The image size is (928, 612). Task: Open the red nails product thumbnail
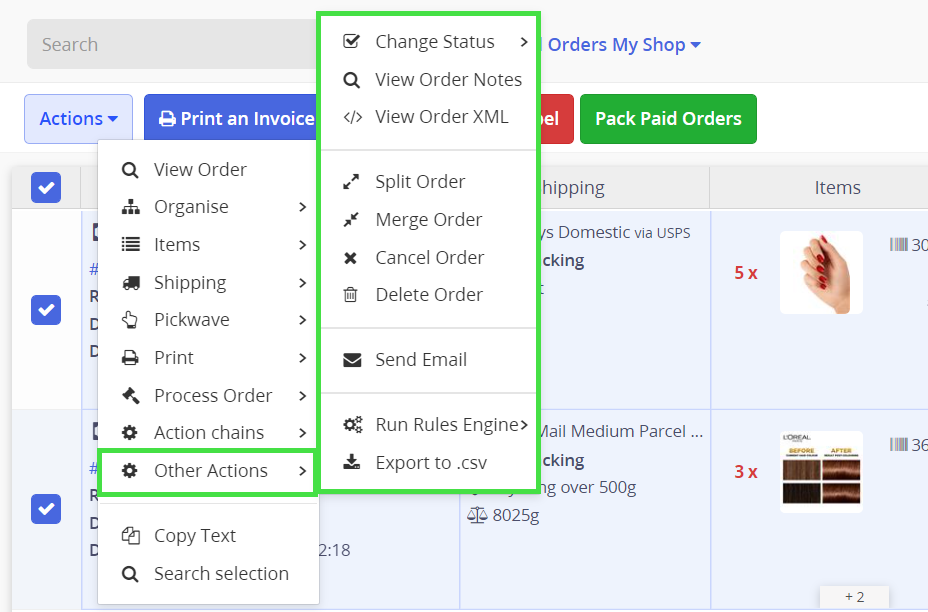point(820,272)
